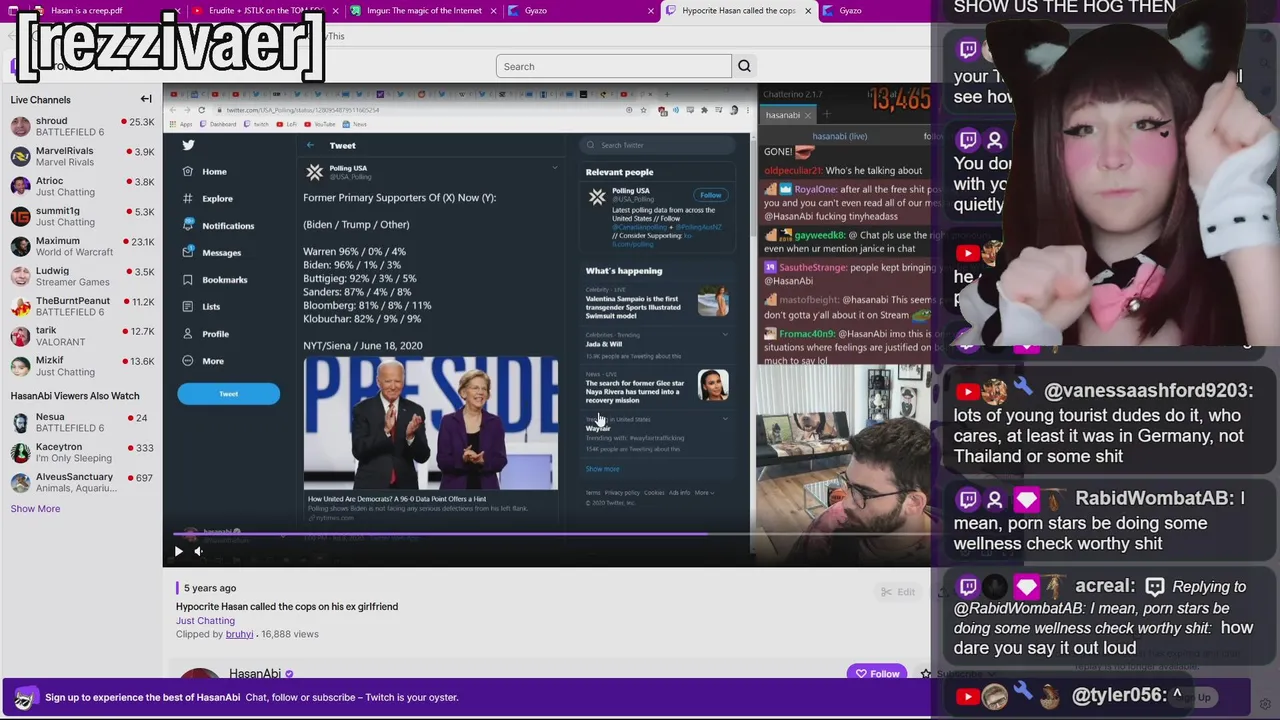Open Twitter Bookmarks in the clip
The width and height of the screenshot is (1280, 720).
tap(215, 279)
